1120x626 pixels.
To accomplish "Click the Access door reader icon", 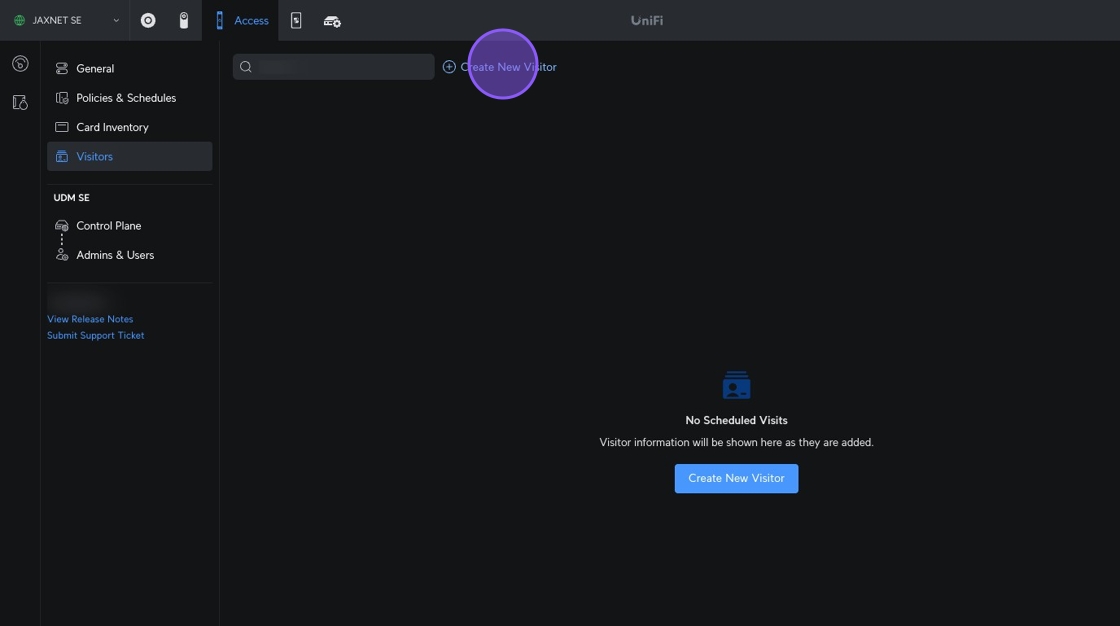I will [220, 20].
